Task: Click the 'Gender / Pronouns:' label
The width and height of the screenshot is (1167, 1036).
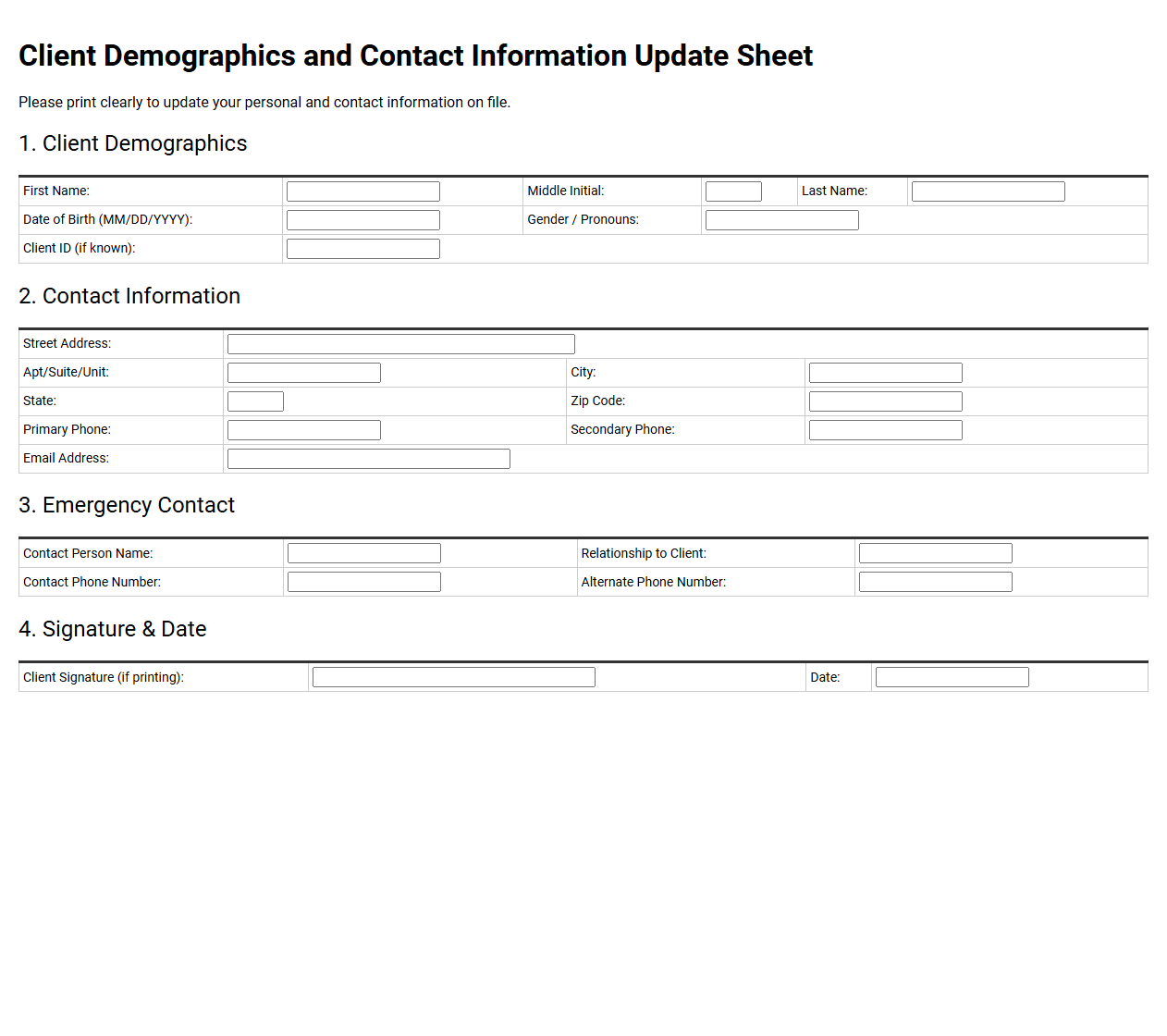Action: pyautogui.click(x=583, y=219)
